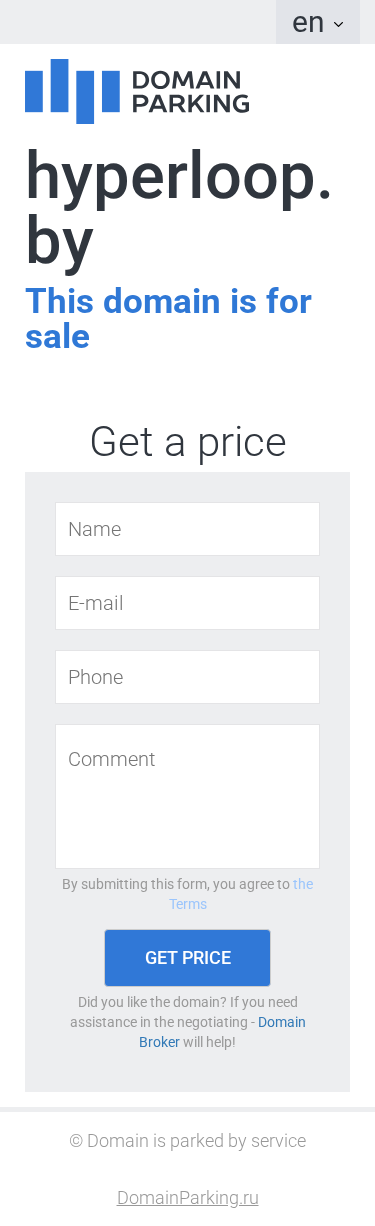Focus the Phone input field

pos(187,677)
